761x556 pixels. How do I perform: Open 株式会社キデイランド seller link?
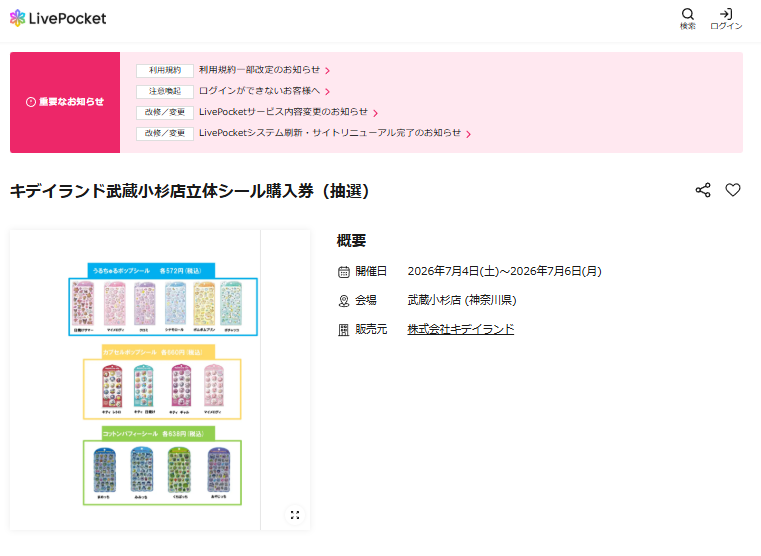click(x=461, y=329)
